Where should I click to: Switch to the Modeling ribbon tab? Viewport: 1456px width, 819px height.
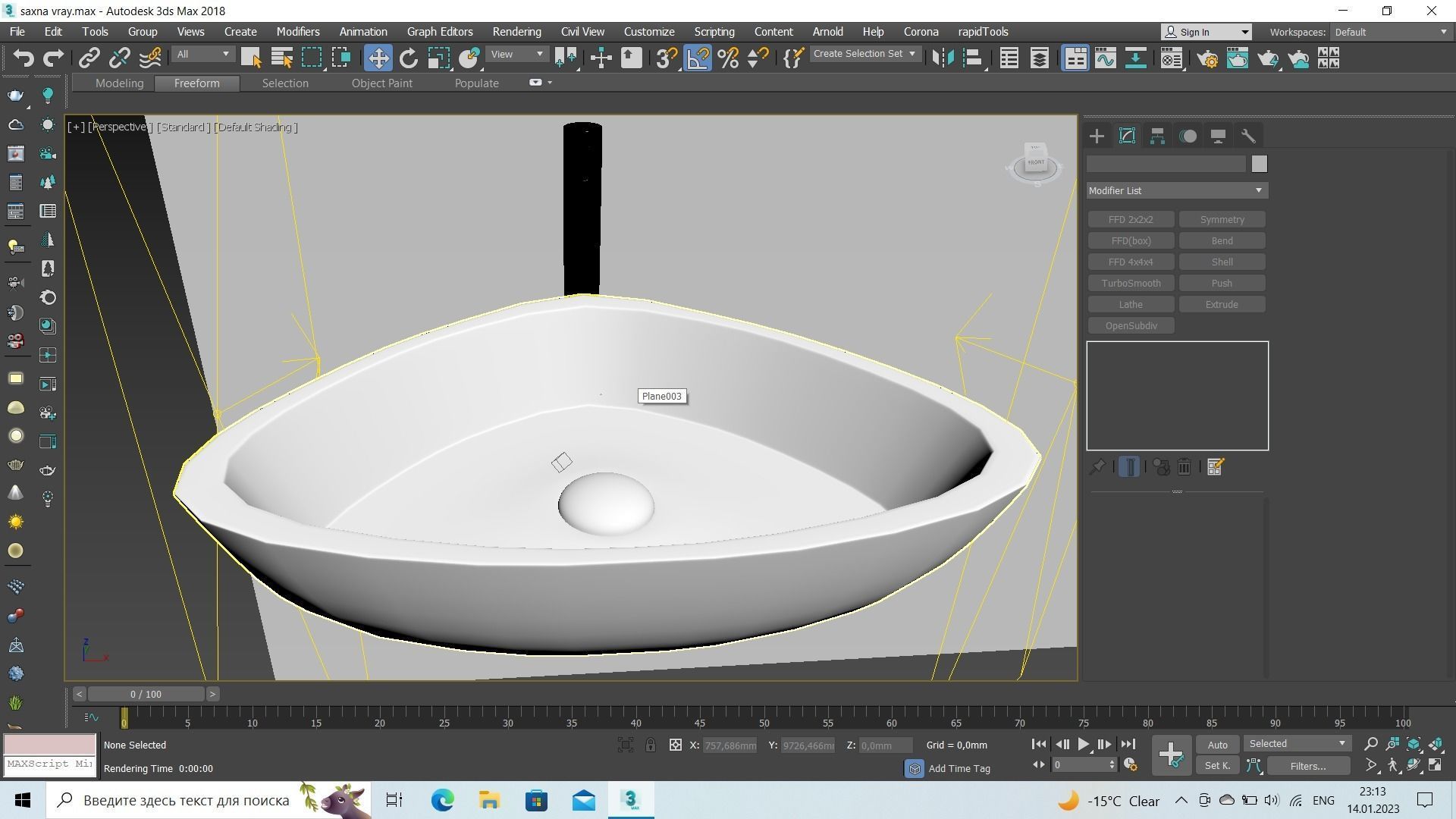pos(119,83)
